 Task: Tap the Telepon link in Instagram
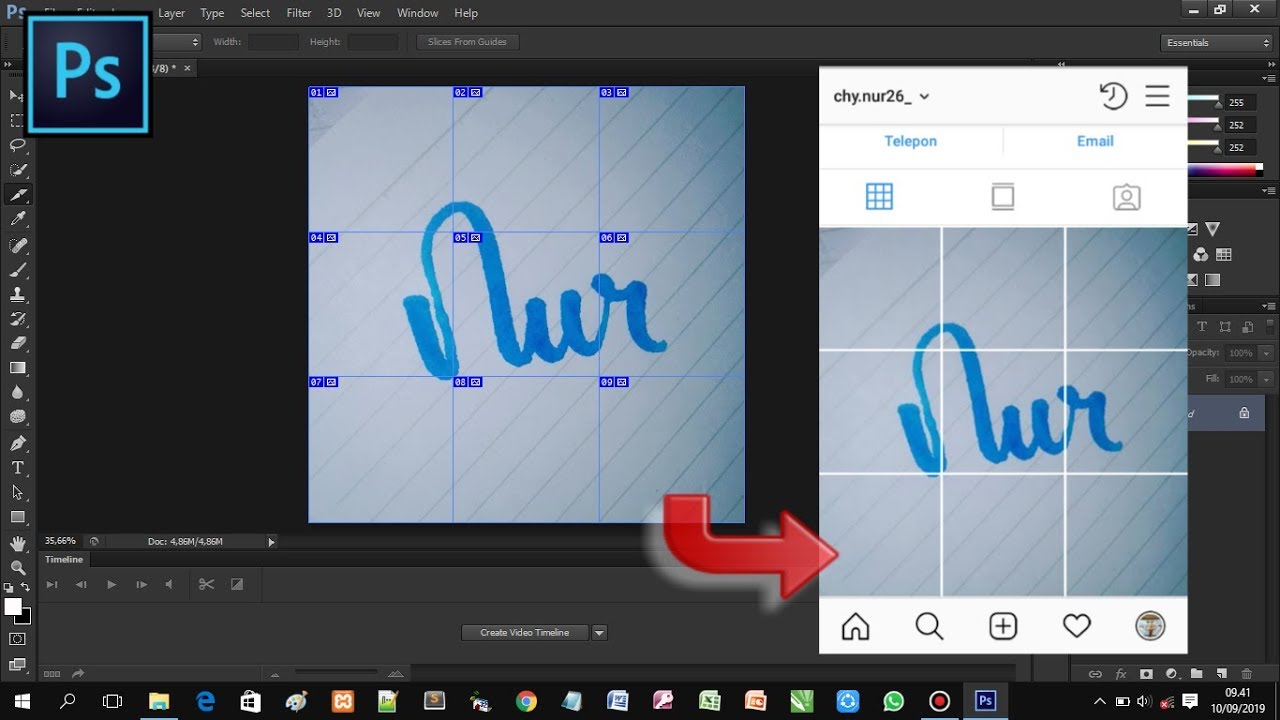click(910, 141)
